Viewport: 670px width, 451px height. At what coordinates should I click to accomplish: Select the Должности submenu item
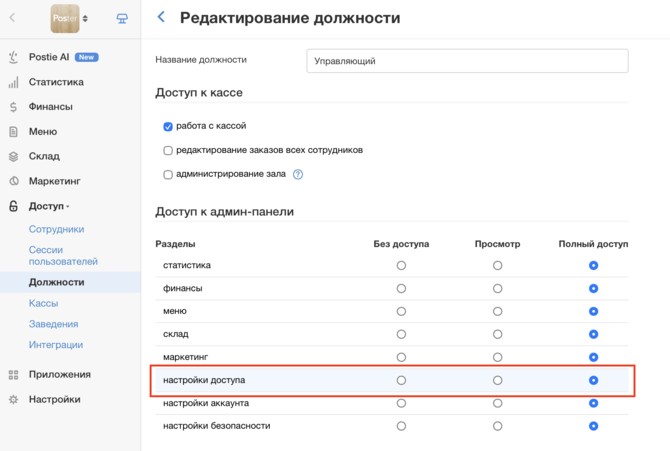pyautogui.click(x=56, y=282)
